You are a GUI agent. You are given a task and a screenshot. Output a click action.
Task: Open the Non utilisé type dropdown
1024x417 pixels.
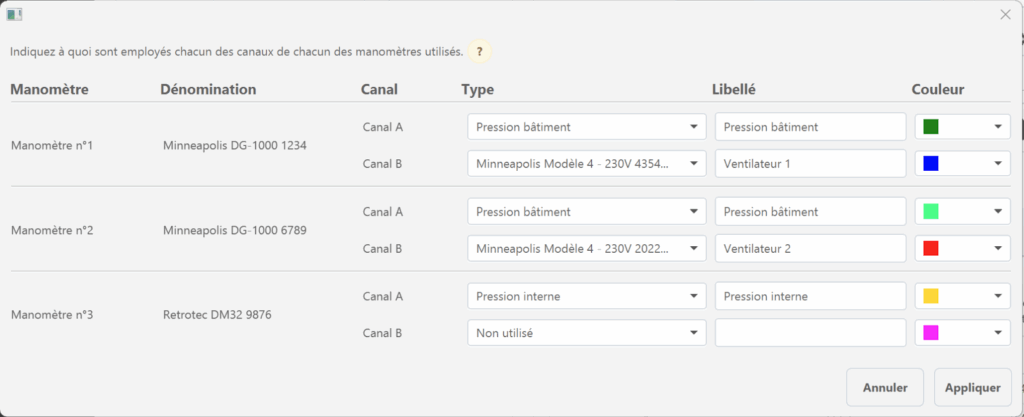click(586, 332)
